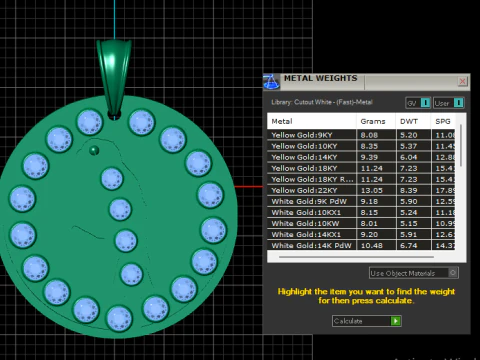Screen dimensions: 480x360
Task: Close the Metal Weights dialog
Action: 462,81
